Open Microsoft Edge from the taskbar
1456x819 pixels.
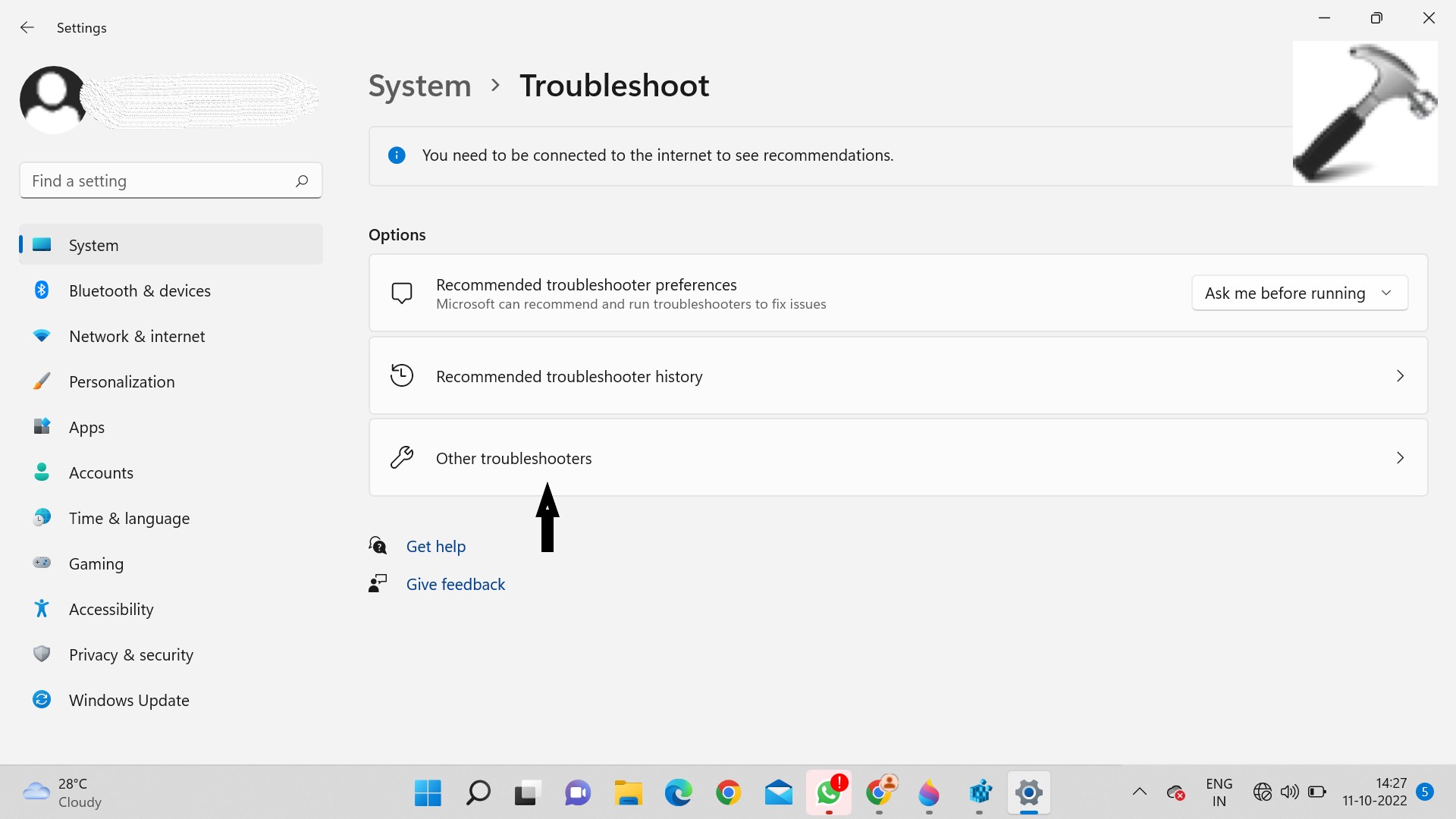(678, 793)
